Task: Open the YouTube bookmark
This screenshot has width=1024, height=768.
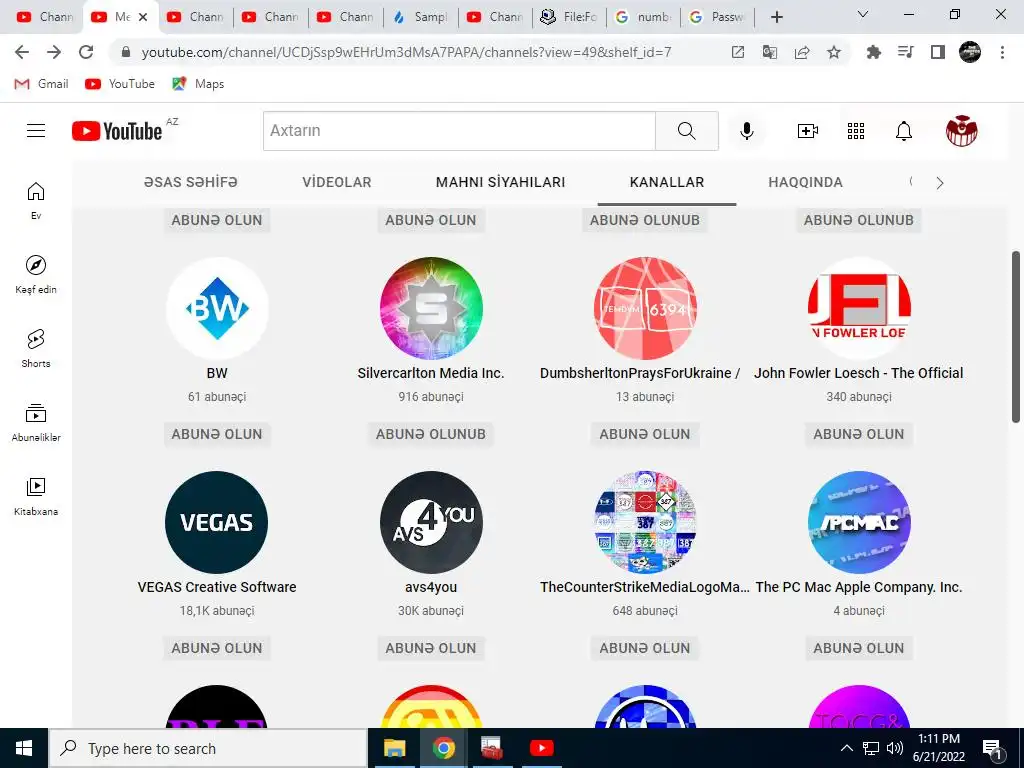Action: pyautogui.click(x=120, y=84)
